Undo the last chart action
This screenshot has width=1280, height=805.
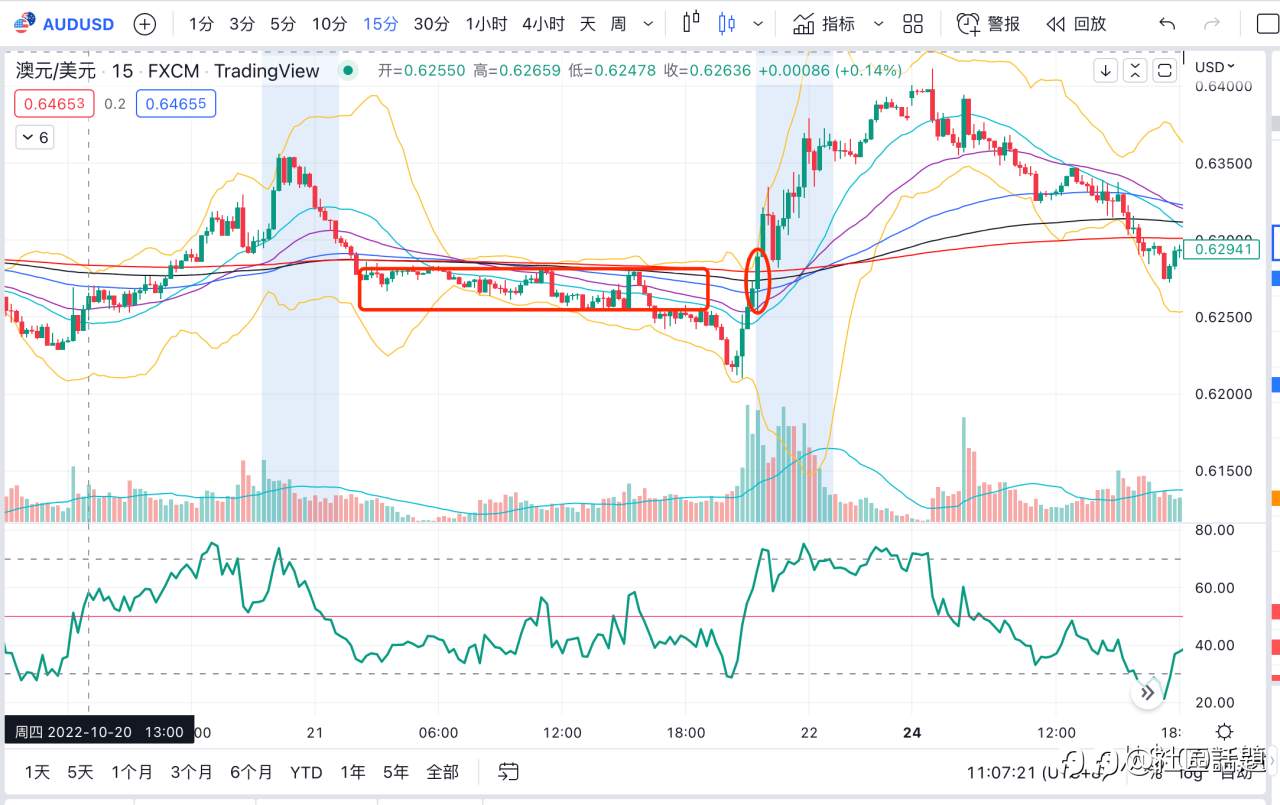click(x=1167, y=24)
